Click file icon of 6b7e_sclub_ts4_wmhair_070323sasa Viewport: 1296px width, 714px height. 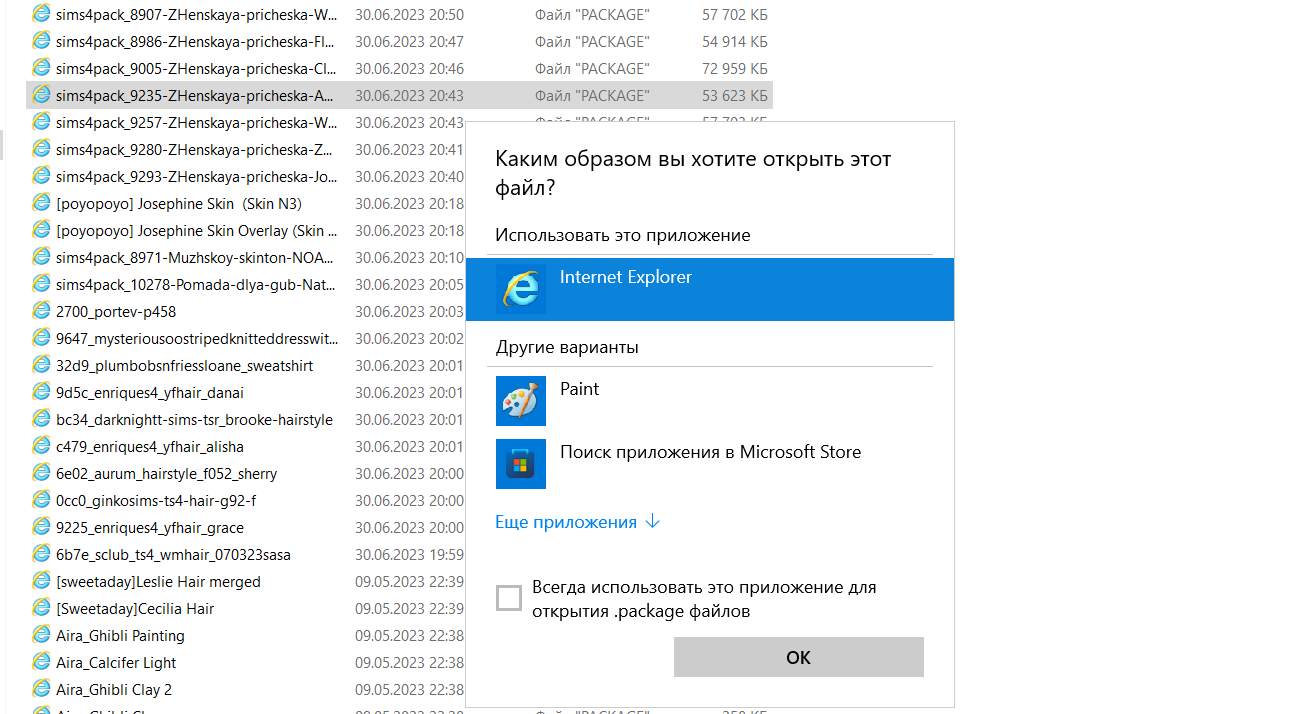pos(41,554)
